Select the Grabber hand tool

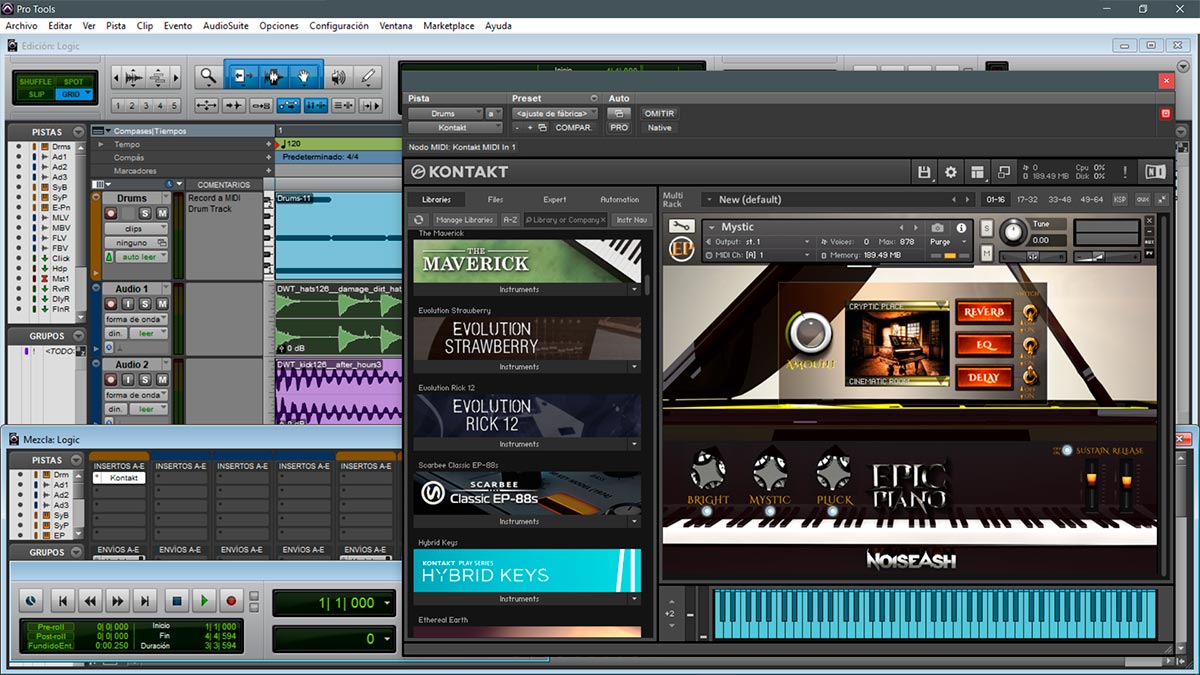[304, 76]
